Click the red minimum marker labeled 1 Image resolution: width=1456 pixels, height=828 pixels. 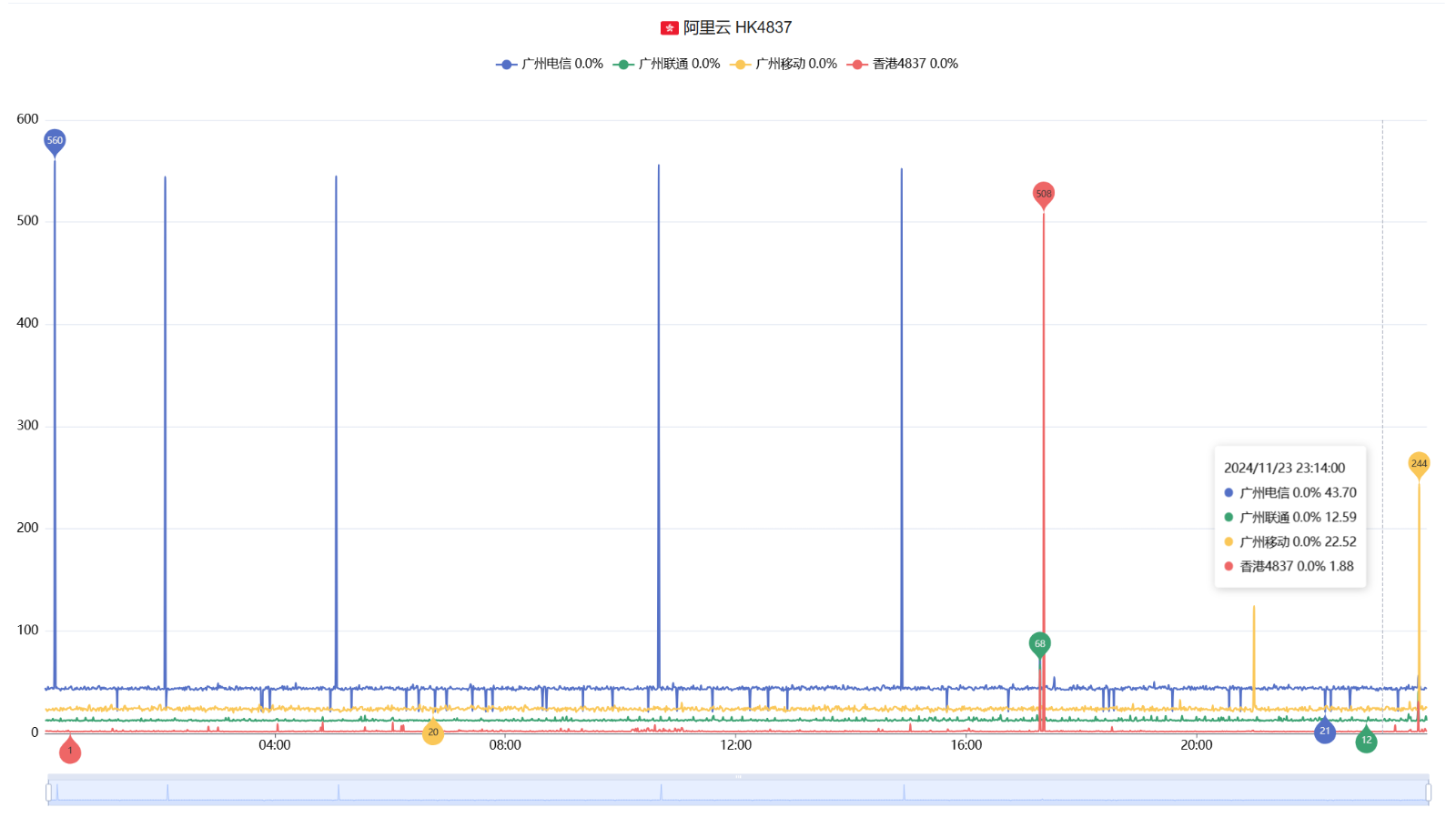click(70, 751)
